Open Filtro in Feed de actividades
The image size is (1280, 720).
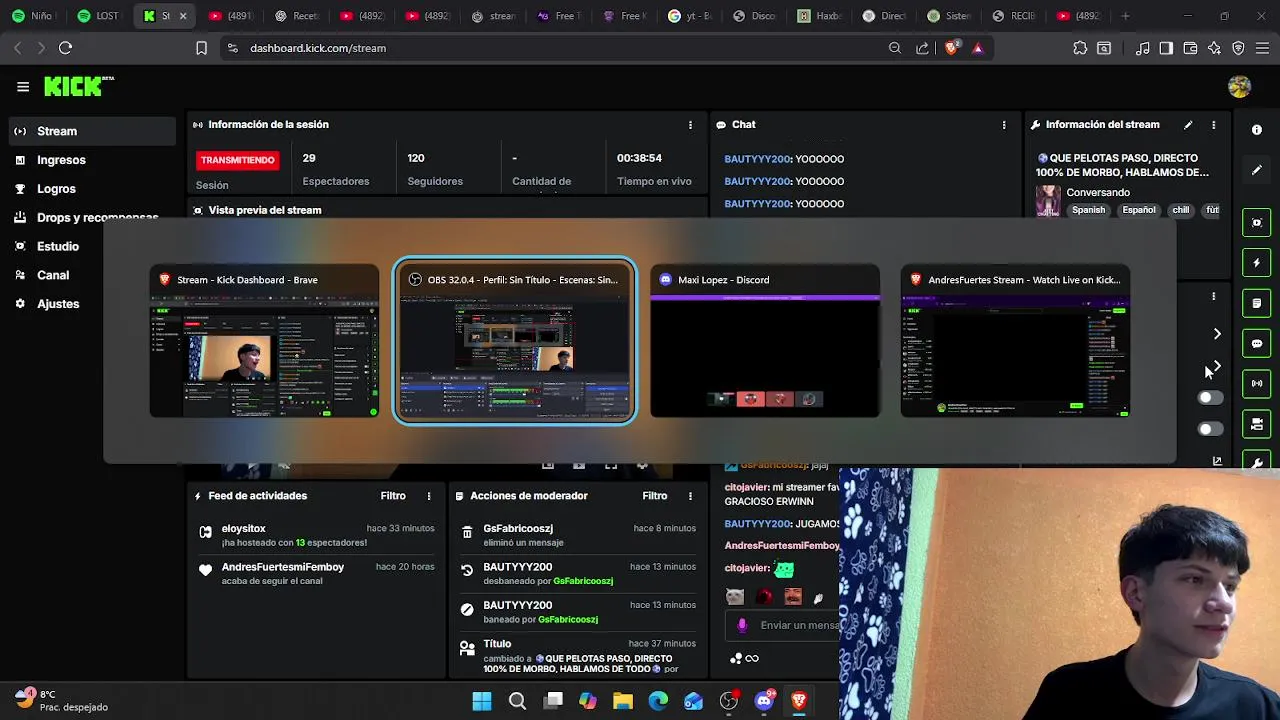(x=393, y=496)
